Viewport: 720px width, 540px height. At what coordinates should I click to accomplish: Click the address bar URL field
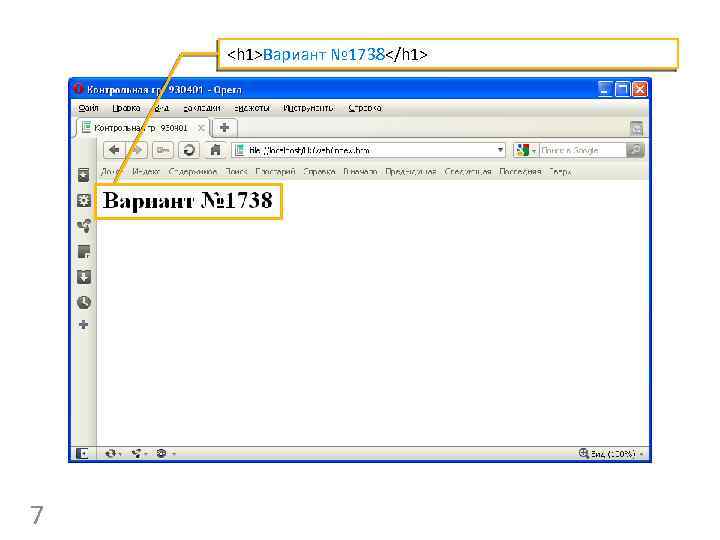pos(368,150)
